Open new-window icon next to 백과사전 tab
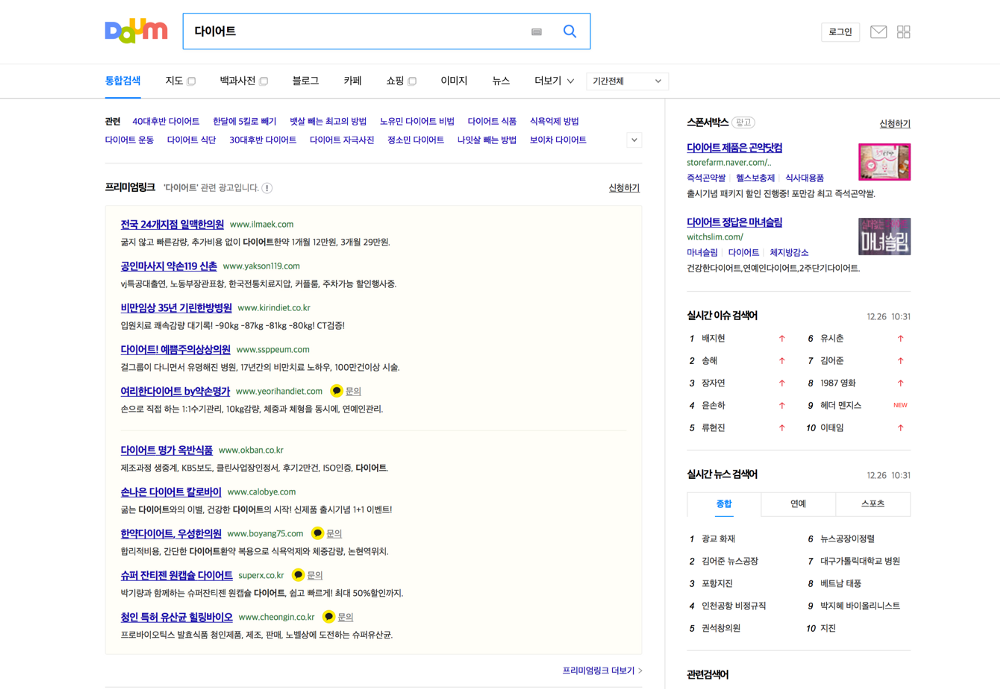 (263, 81)
